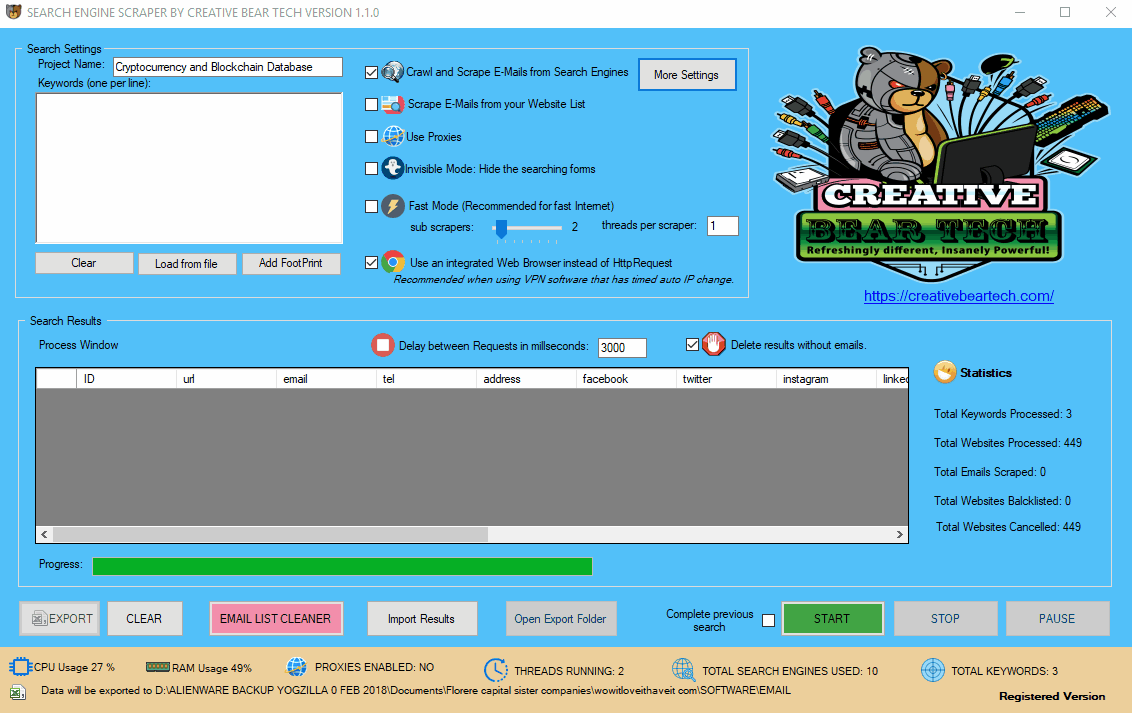Viewport: 1132px width, 713px height.
Task: Click the ID column header
Action: click(126, 378)
